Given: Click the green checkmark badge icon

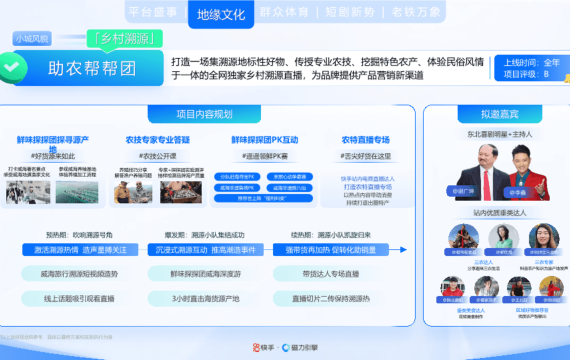Looking at the screenshot, I should pos(13,67).
